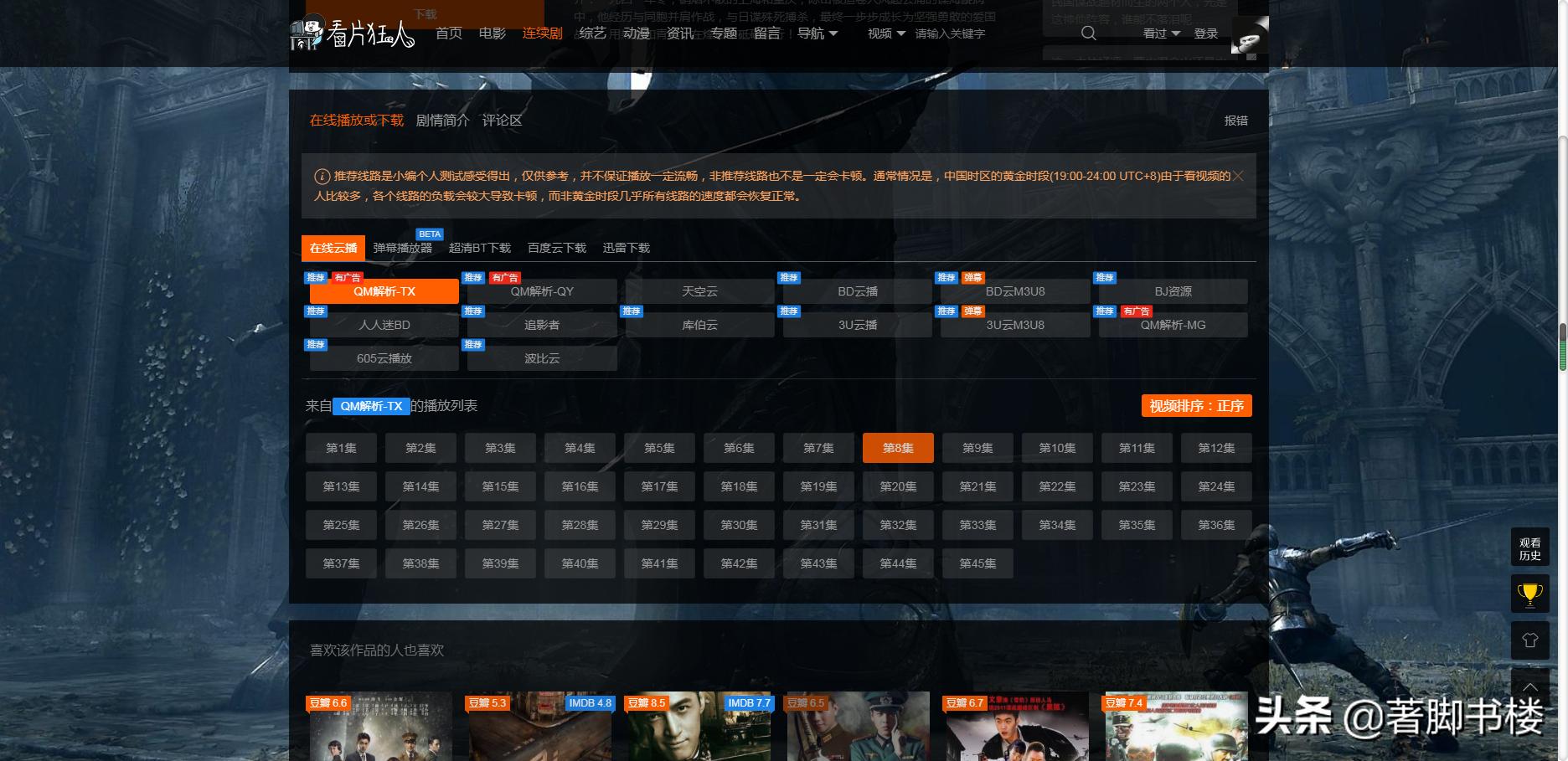The width and height of the screenshot is (1568, 761).
Task: Play episode 第12集
Action: pos(1216,448)
